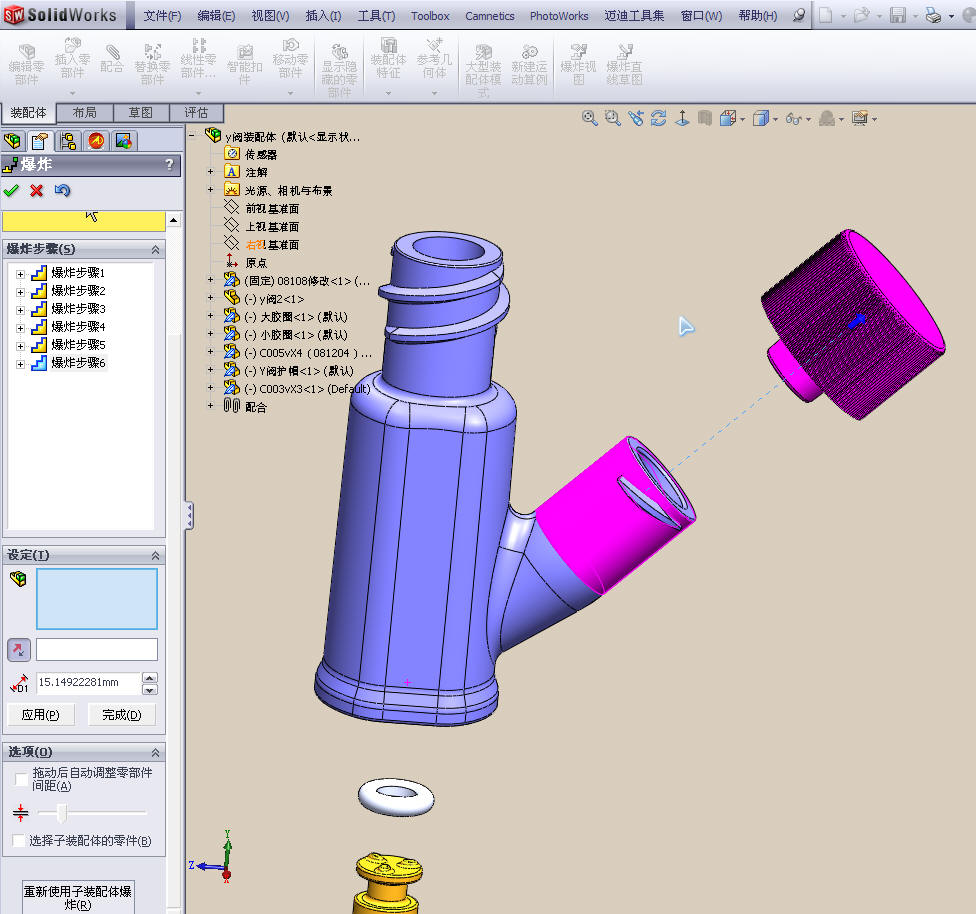This screenshot has height=914, width=976.
Task: Expand 爆炸步骤1 in step list
Action: (x=21, y=274)
